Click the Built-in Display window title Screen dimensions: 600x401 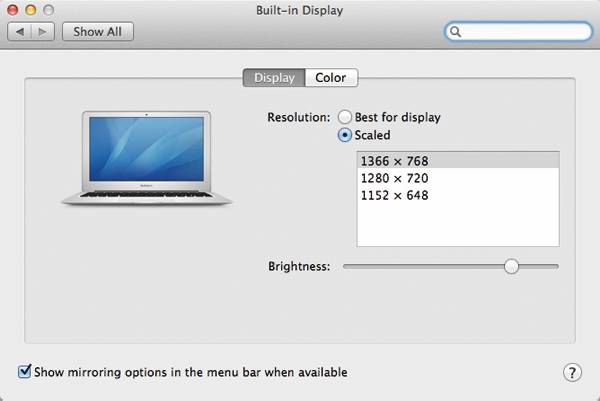point(299,10)
